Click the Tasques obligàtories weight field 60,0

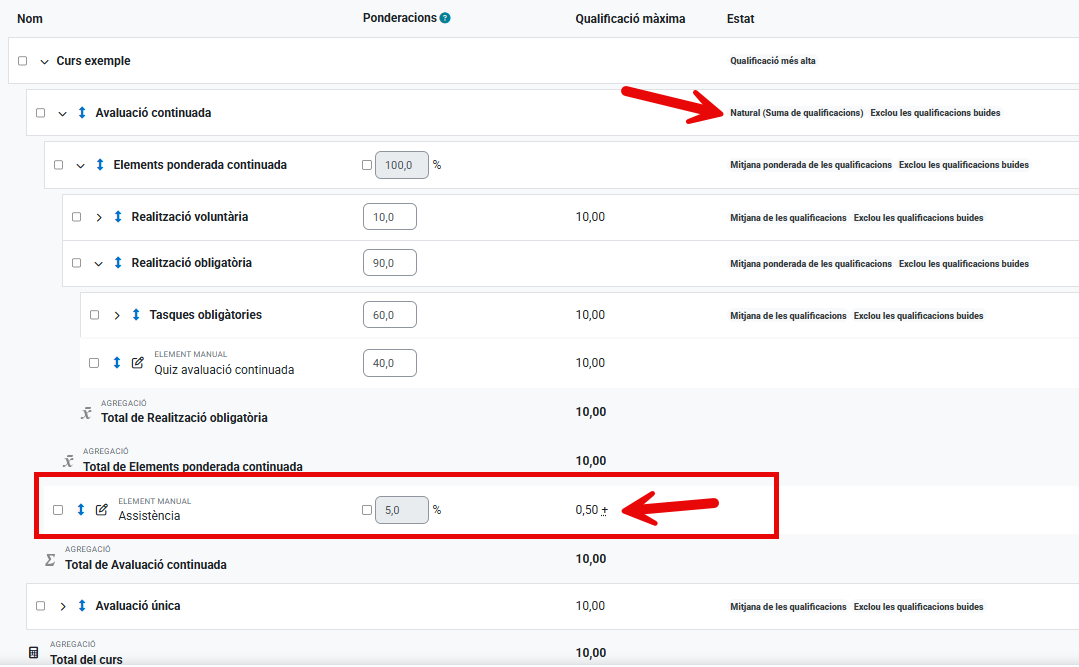pyautogui.click(x=389, y=315)
